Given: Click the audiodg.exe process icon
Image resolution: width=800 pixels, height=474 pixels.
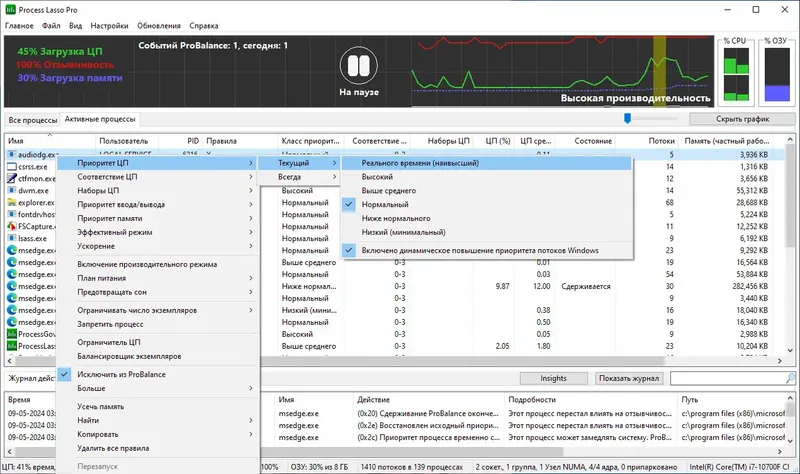Looking at the screenshot, I should 12,154.
